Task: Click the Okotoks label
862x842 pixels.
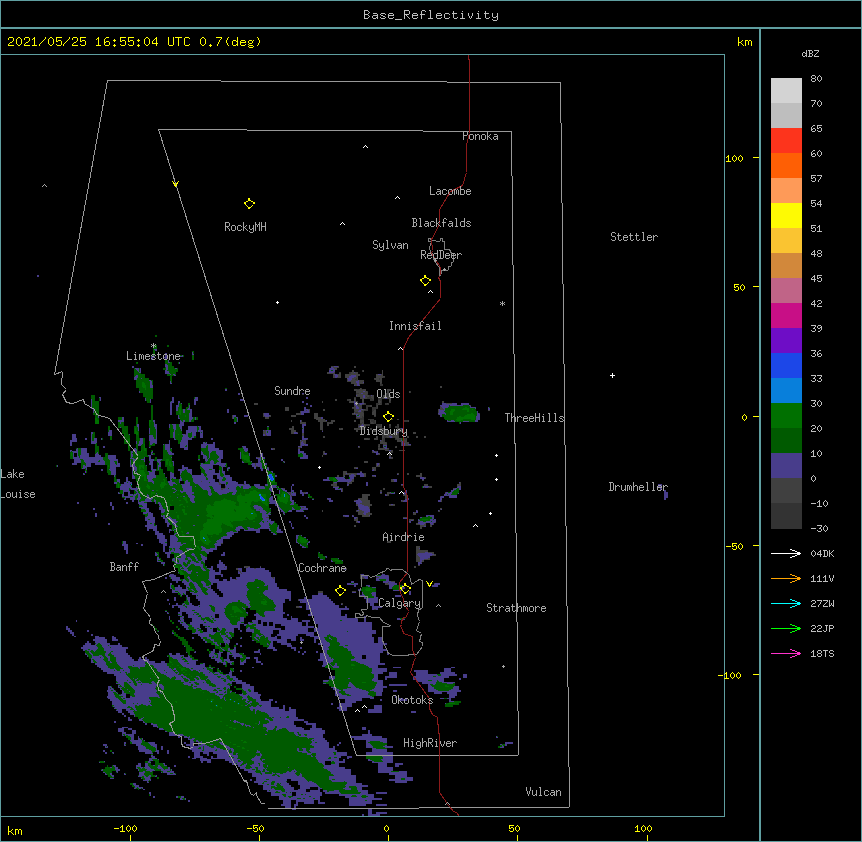Action: [412, 700]
